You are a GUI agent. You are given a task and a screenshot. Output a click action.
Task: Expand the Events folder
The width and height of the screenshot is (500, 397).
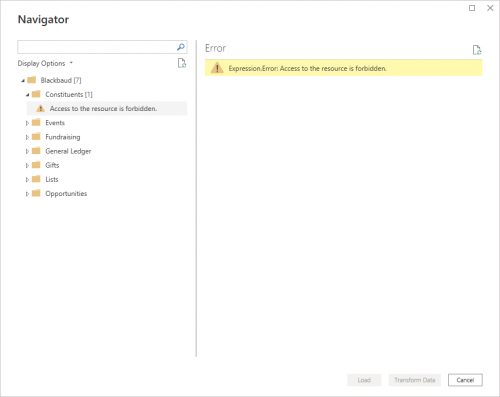[27, 123]
